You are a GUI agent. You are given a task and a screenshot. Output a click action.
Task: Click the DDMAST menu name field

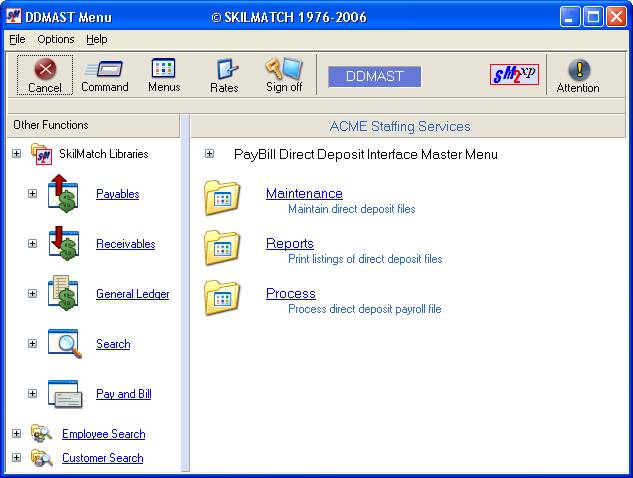point(374,76)
